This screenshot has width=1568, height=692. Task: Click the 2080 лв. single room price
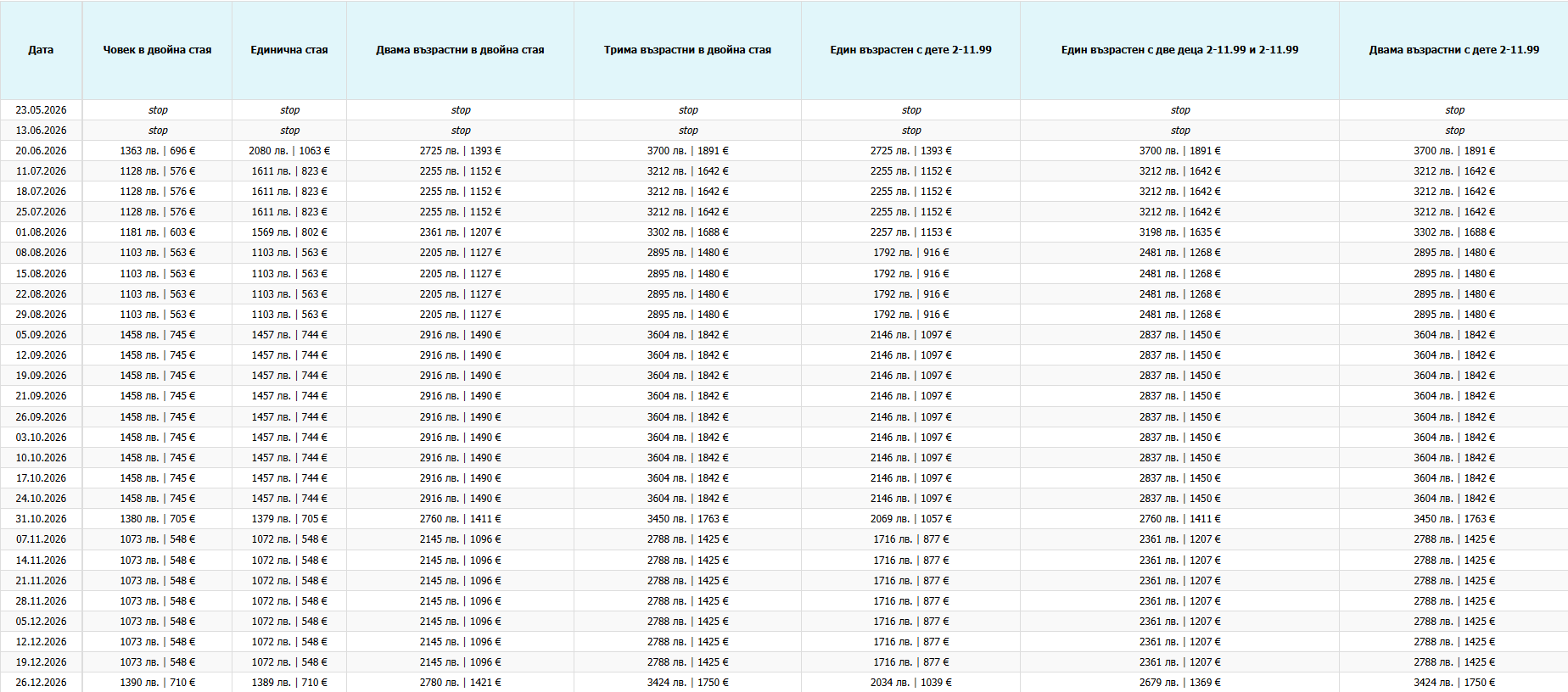(x=268, y=151)
